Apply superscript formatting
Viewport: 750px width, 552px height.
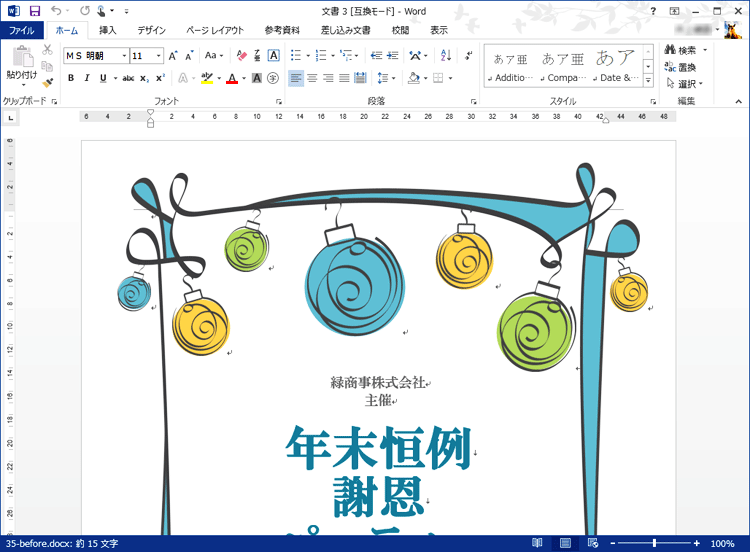coord(160,78)
